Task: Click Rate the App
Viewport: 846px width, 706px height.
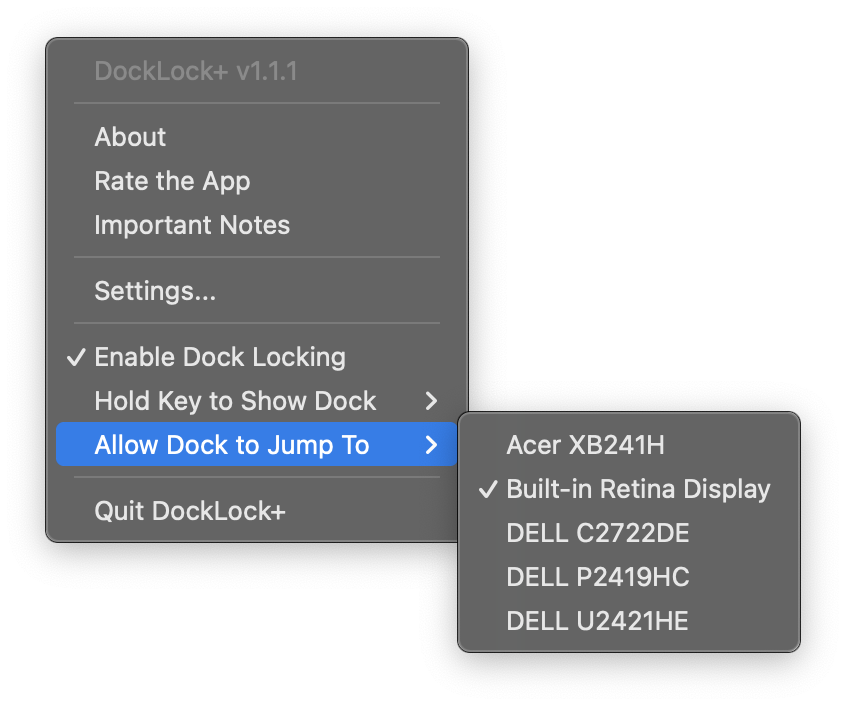Action: click(172, 181)
